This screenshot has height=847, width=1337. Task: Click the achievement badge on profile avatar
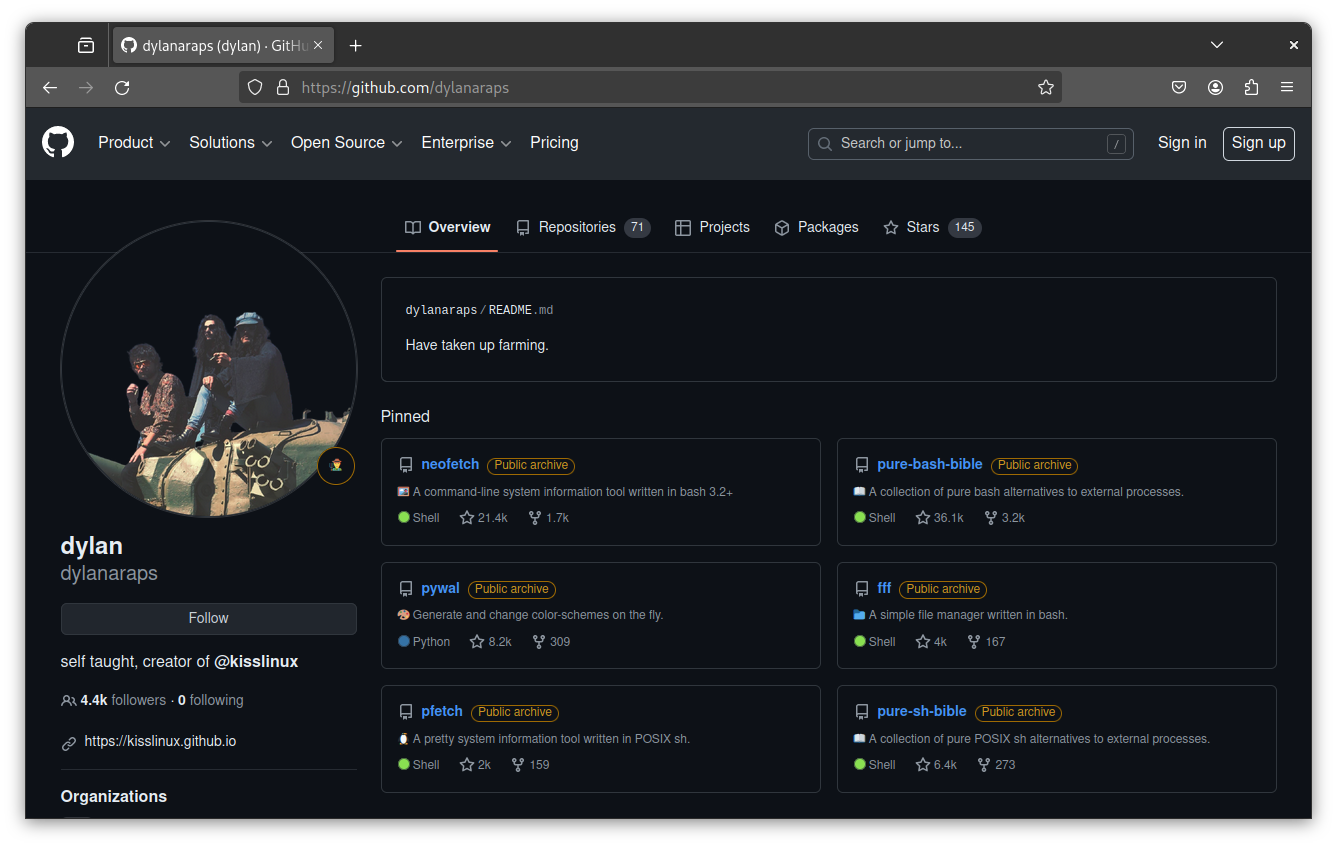[336, 466]
